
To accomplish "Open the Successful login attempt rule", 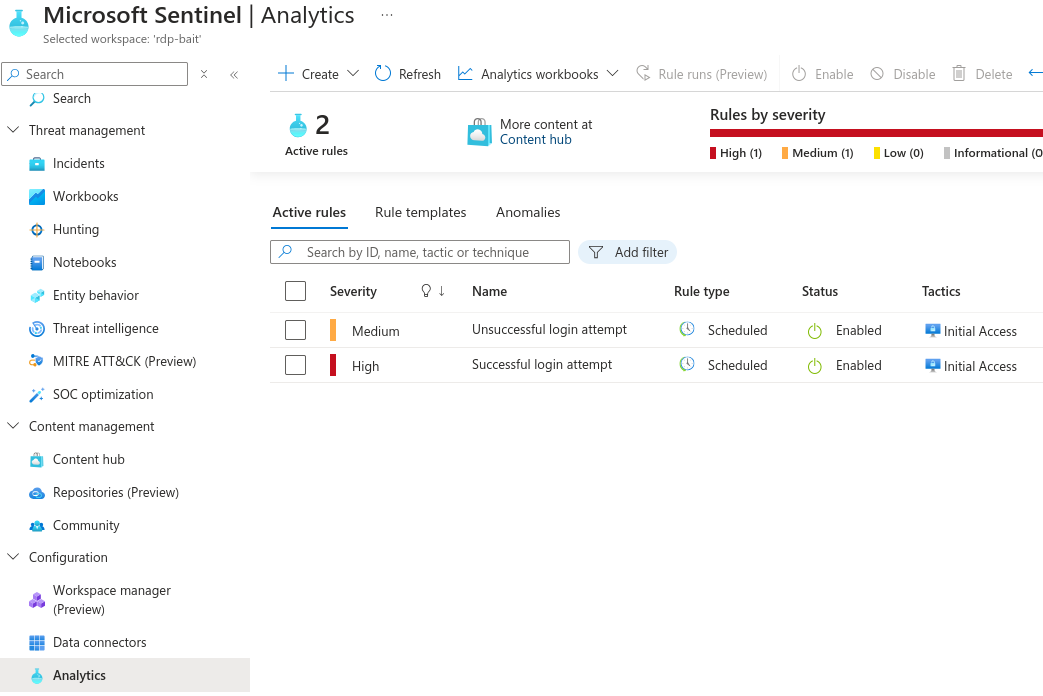I will point(542,365).
